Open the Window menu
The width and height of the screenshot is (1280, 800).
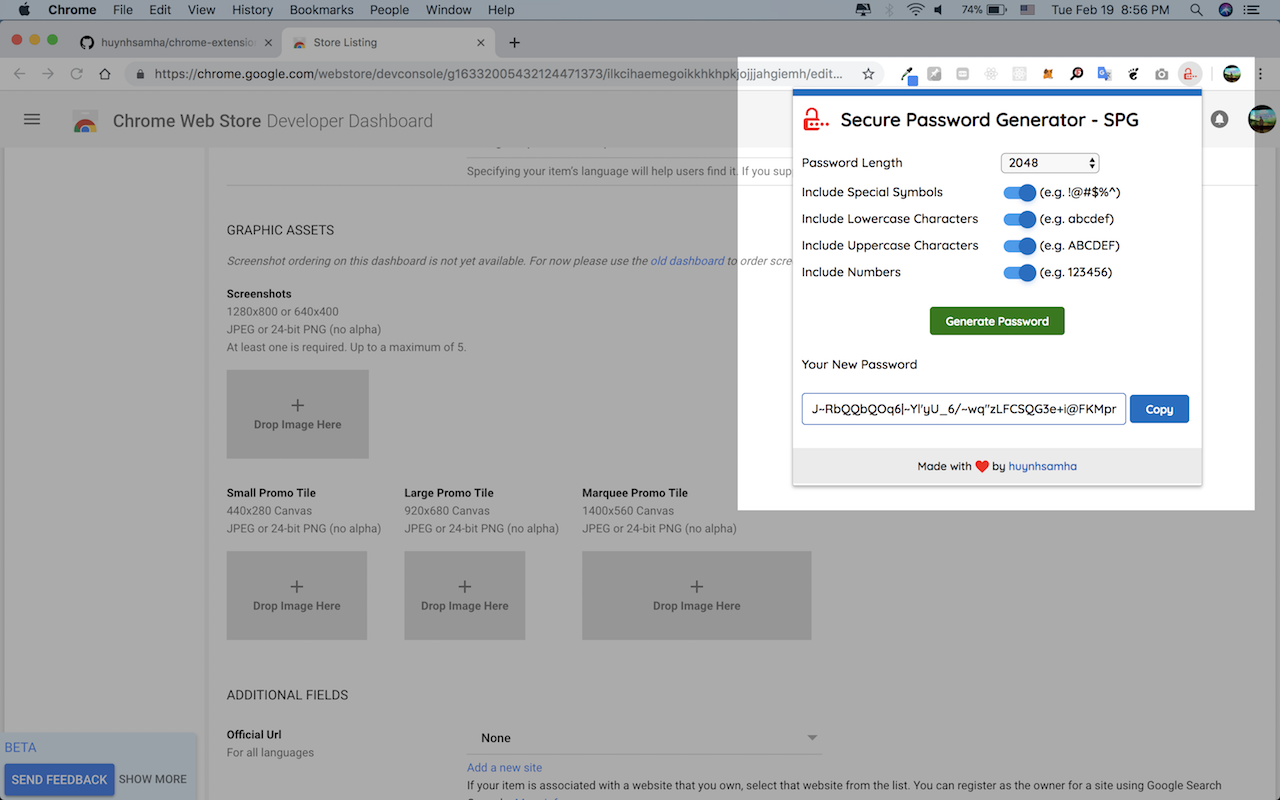click(449, 10)
